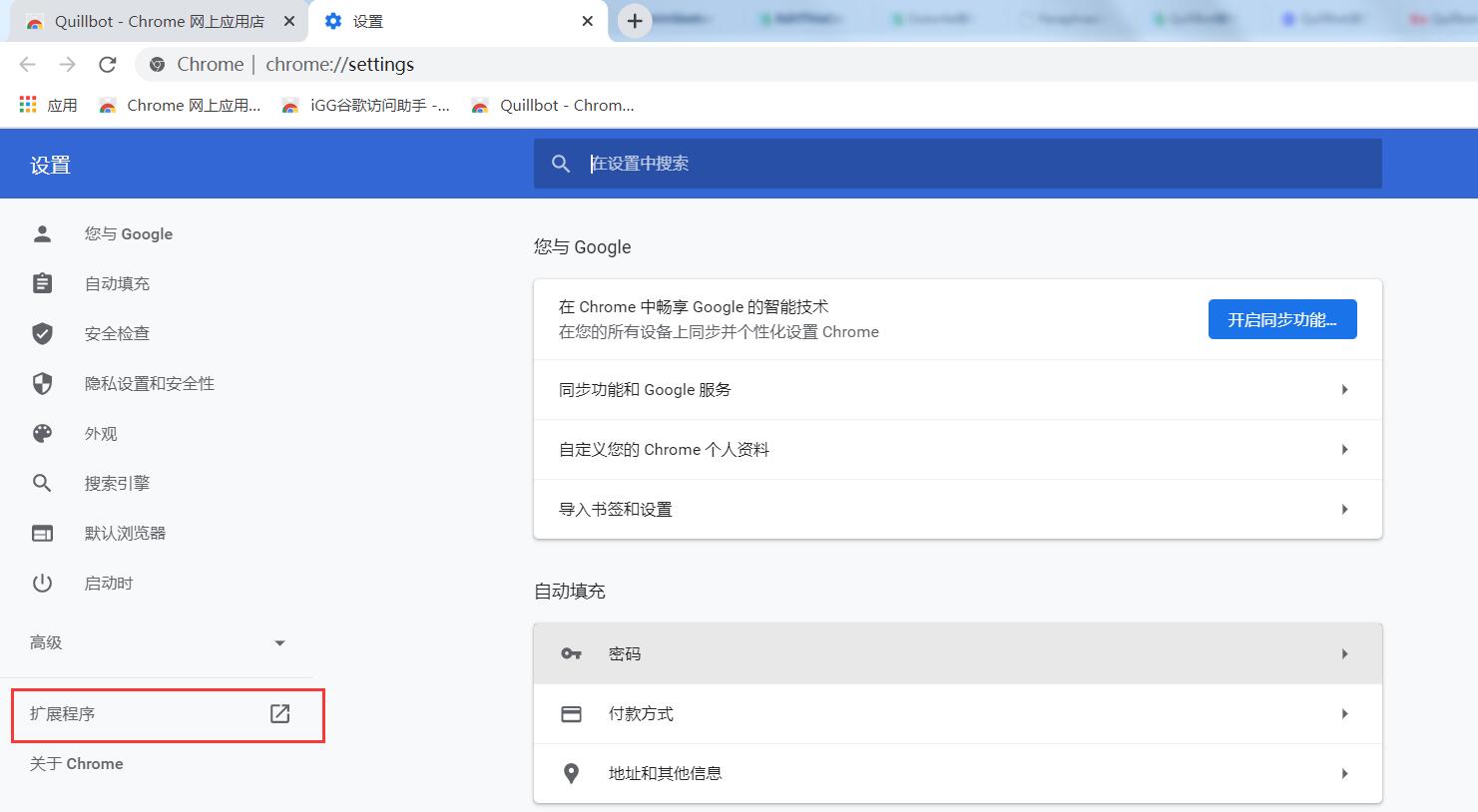Image resolution: width=1478 pixels, height=812 pixels.
Task: Click the credit card icon beside 付款方式
Action: tap(571, 713)
